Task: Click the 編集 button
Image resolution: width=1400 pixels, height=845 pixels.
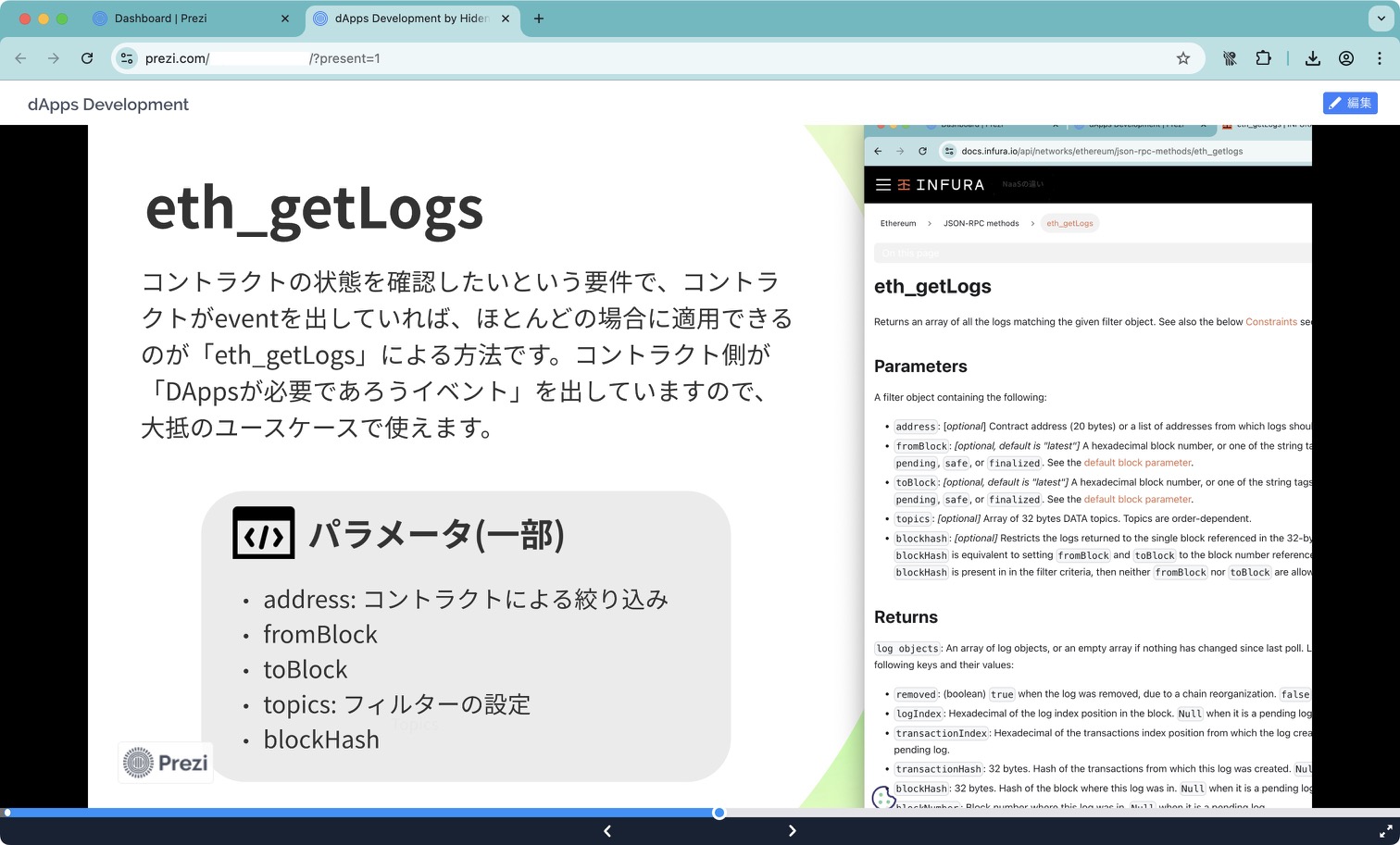Action: tap(1350, 103)
